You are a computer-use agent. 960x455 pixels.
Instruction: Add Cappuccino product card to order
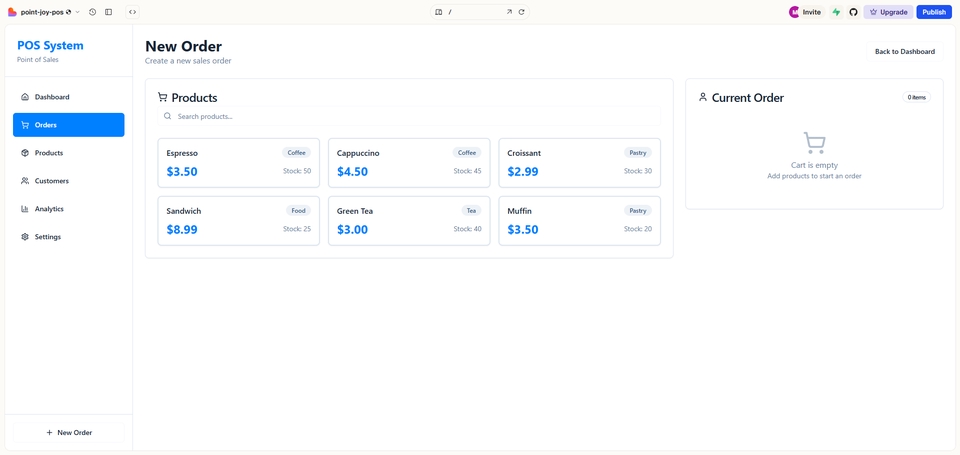pos(409,163)
